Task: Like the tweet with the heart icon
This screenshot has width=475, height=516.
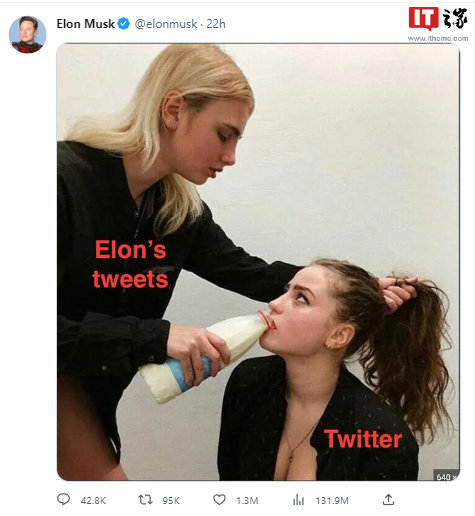Action: click(x=219, y=500)
